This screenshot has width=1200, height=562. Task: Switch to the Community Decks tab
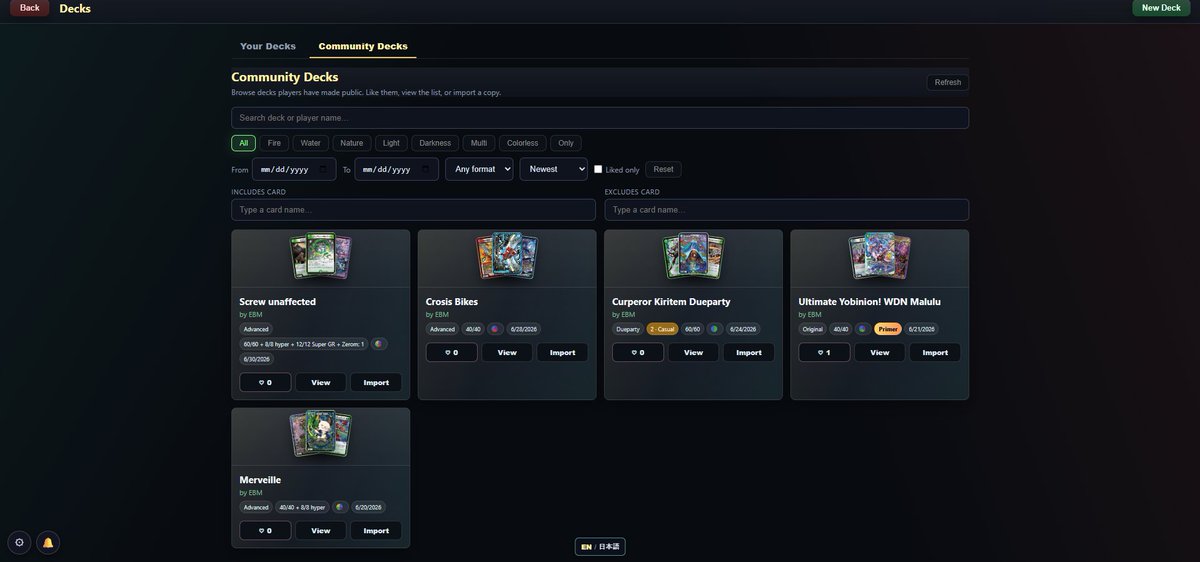pyautogui.click(x=363, y=46)
